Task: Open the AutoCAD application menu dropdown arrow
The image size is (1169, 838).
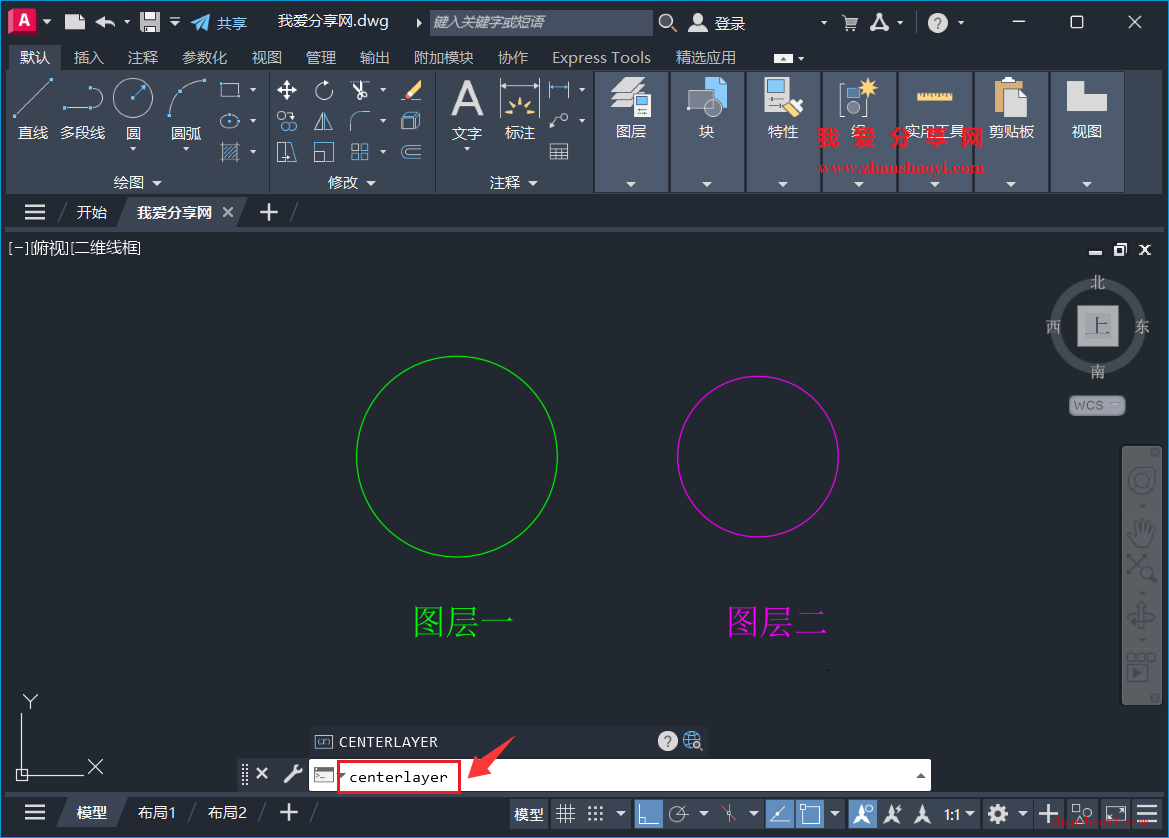Action: click(x=47, y=22)
